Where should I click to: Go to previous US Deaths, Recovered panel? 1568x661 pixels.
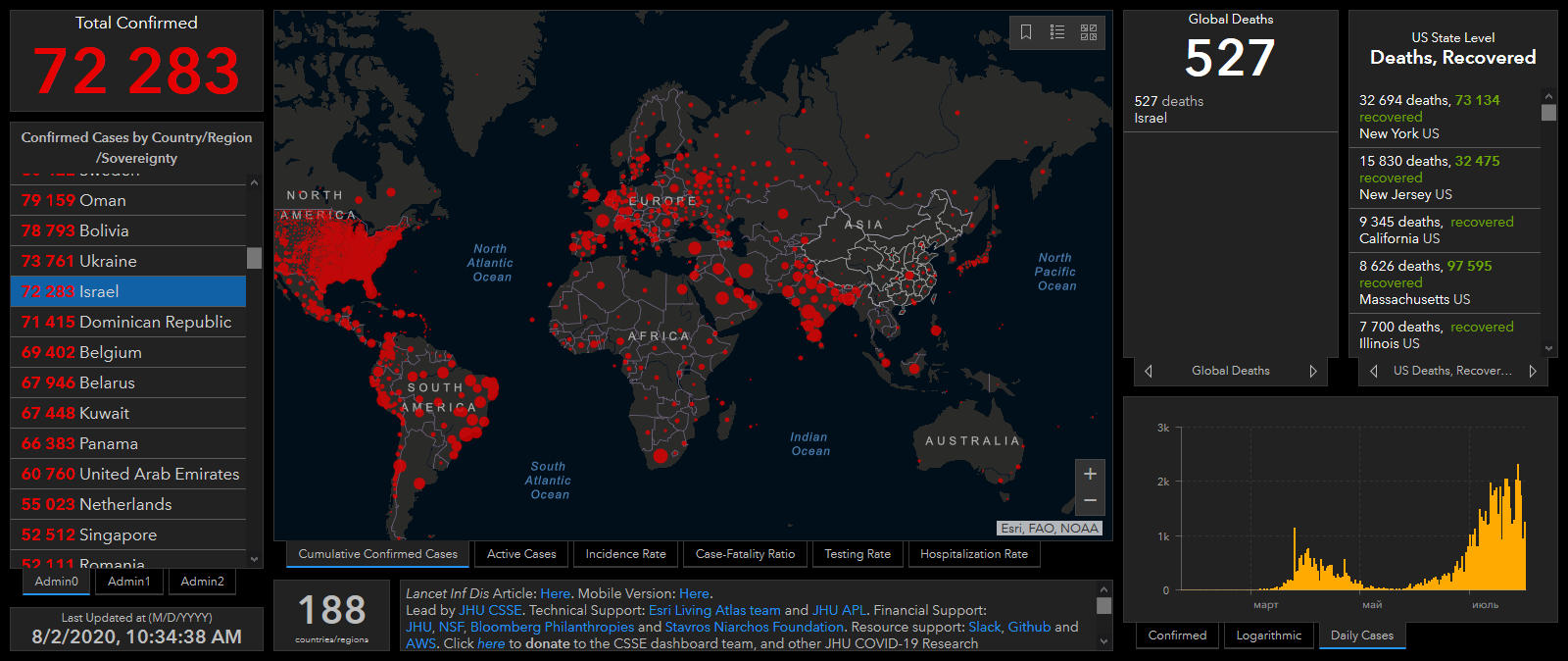pos(1374,371)
